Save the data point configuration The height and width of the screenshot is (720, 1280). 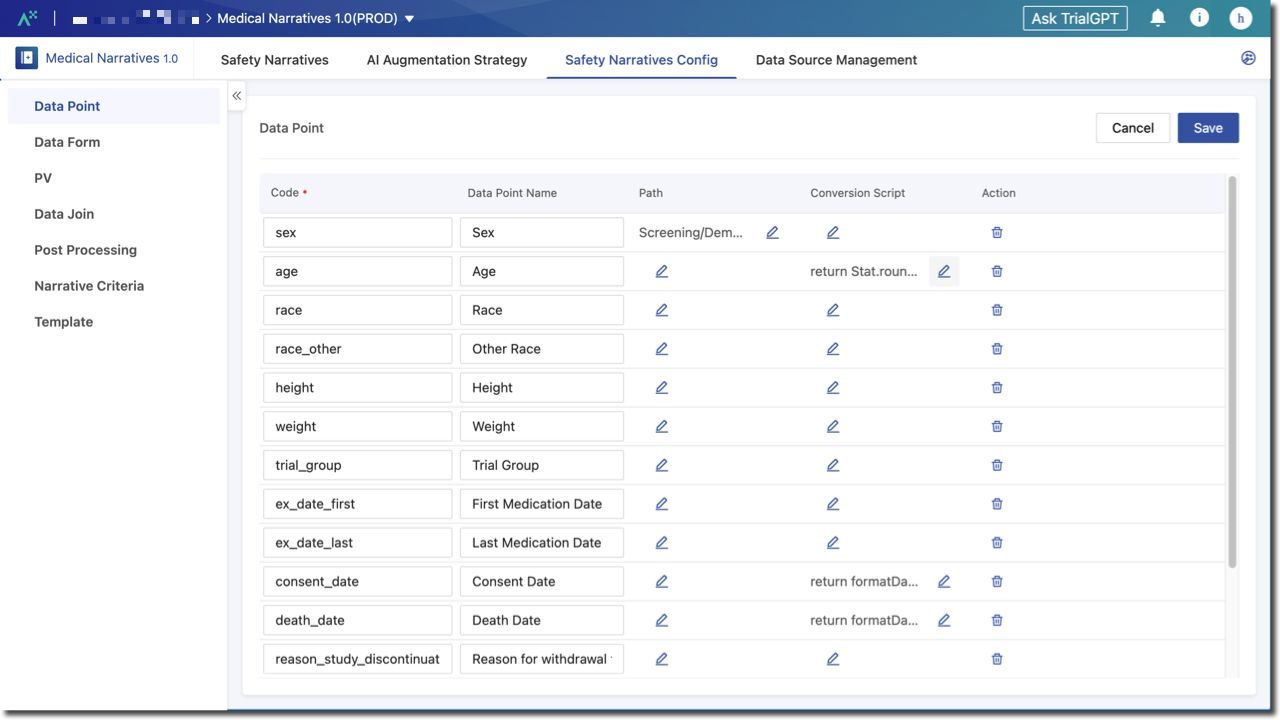[1208, 128]
